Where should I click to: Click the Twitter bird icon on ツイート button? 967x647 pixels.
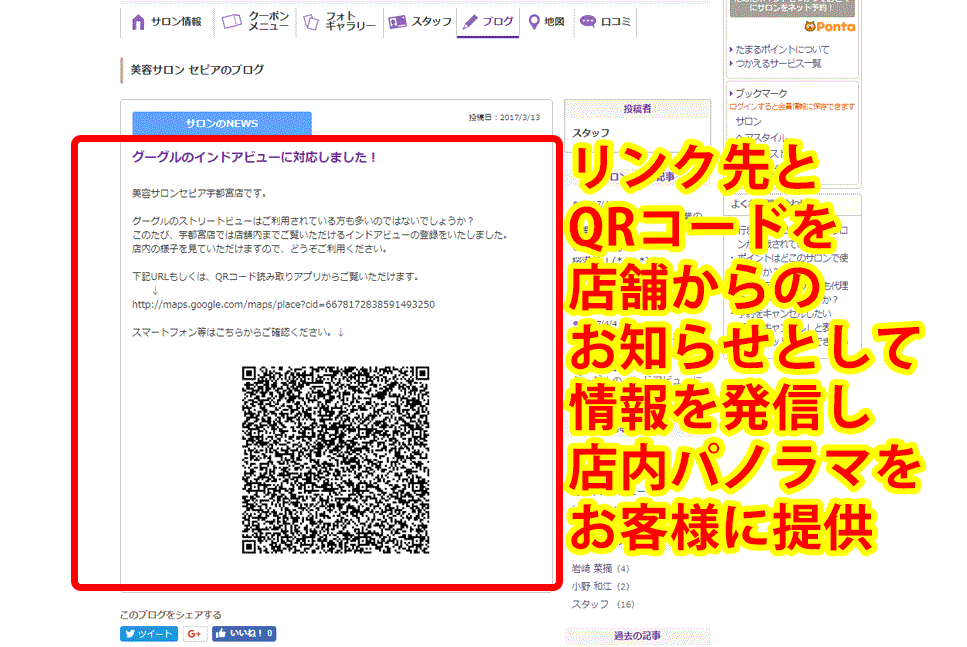point(131,633)
